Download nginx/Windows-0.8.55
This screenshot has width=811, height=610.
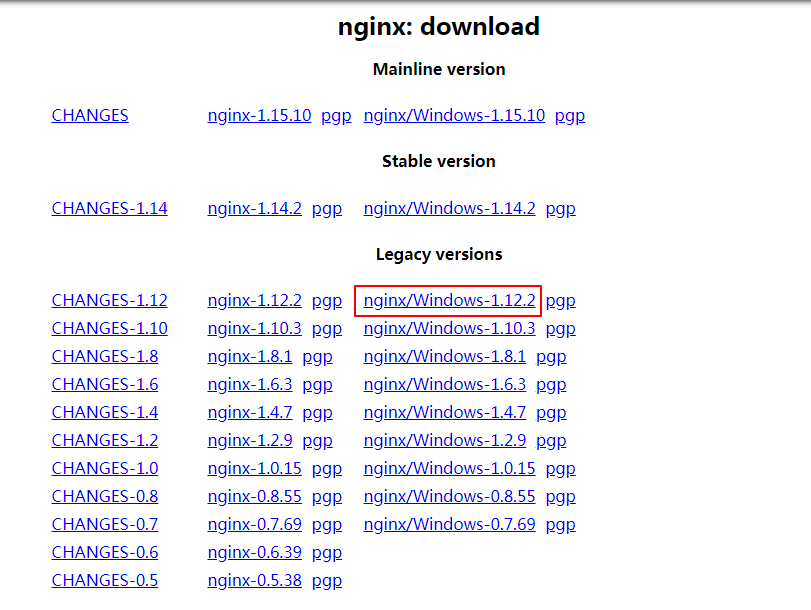(449, 496)
